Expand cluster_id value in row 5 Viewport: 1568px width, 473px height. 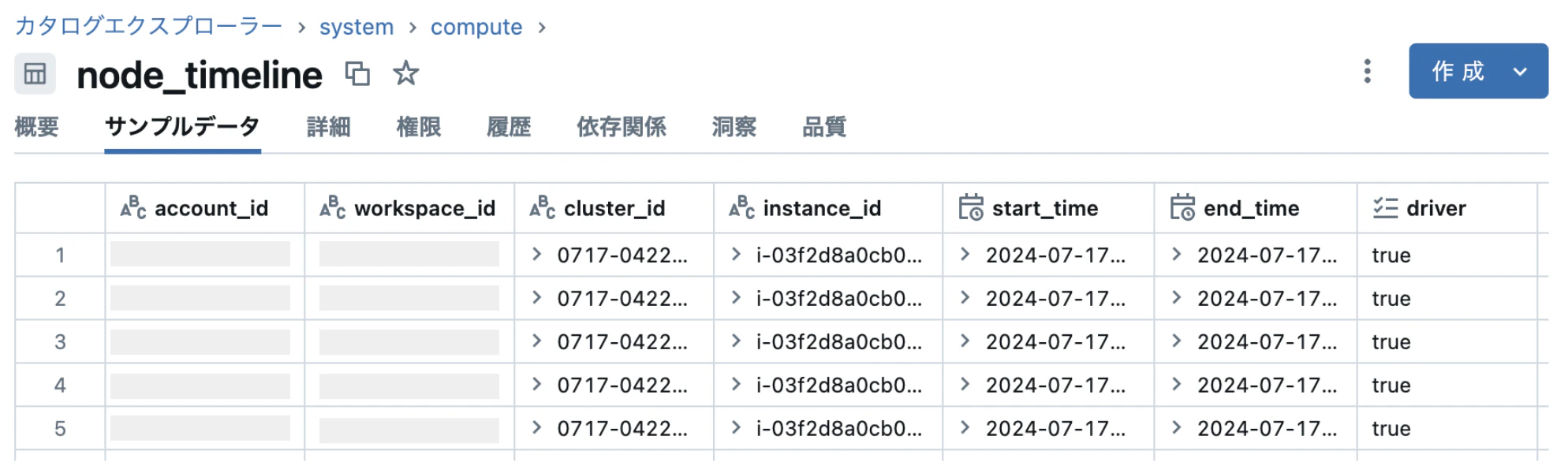tap(536, 427)
